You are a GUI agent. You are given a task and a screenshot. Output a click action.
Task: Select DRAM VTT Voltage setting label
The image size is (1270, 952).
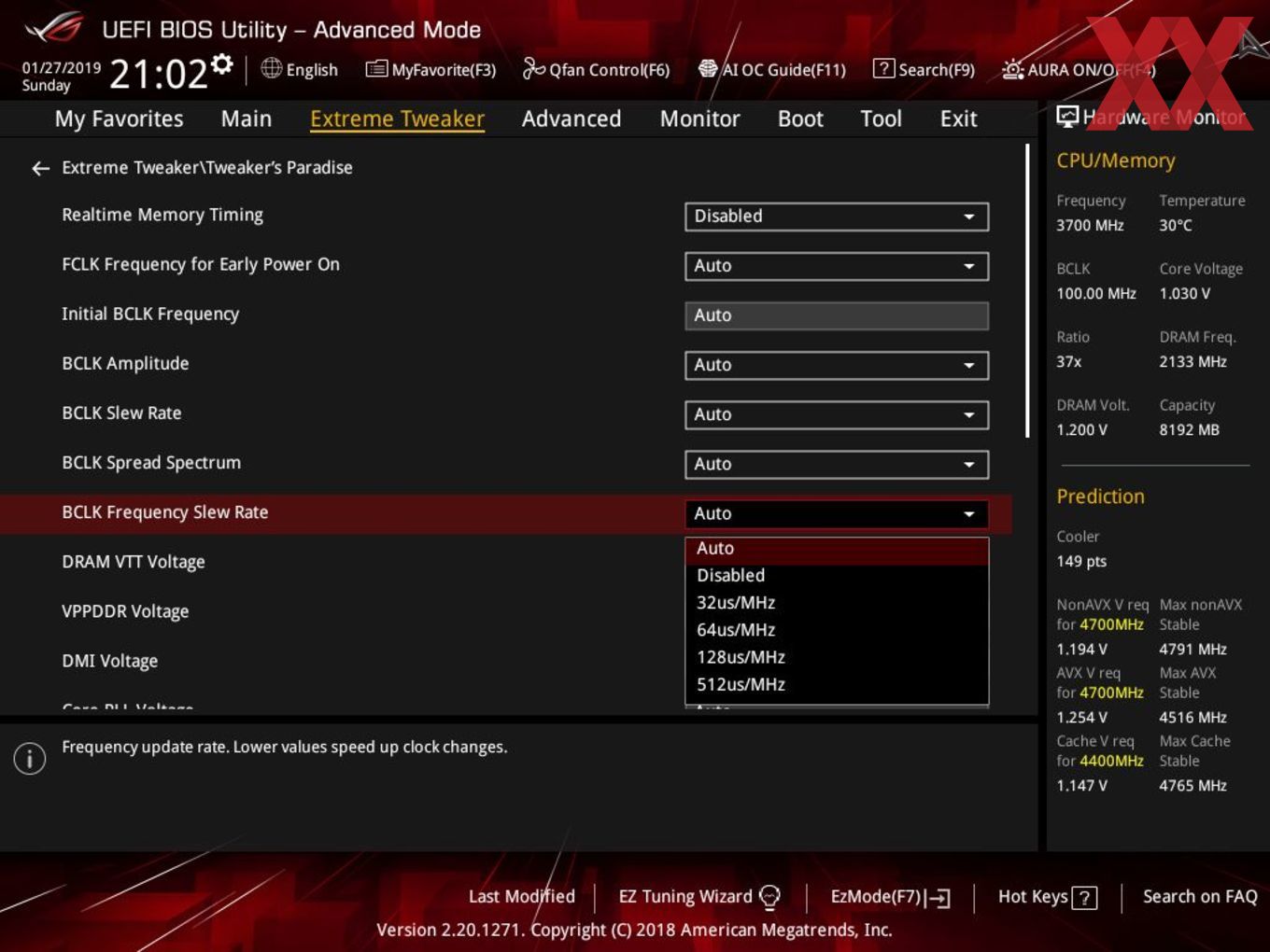(x=134, y=562)
